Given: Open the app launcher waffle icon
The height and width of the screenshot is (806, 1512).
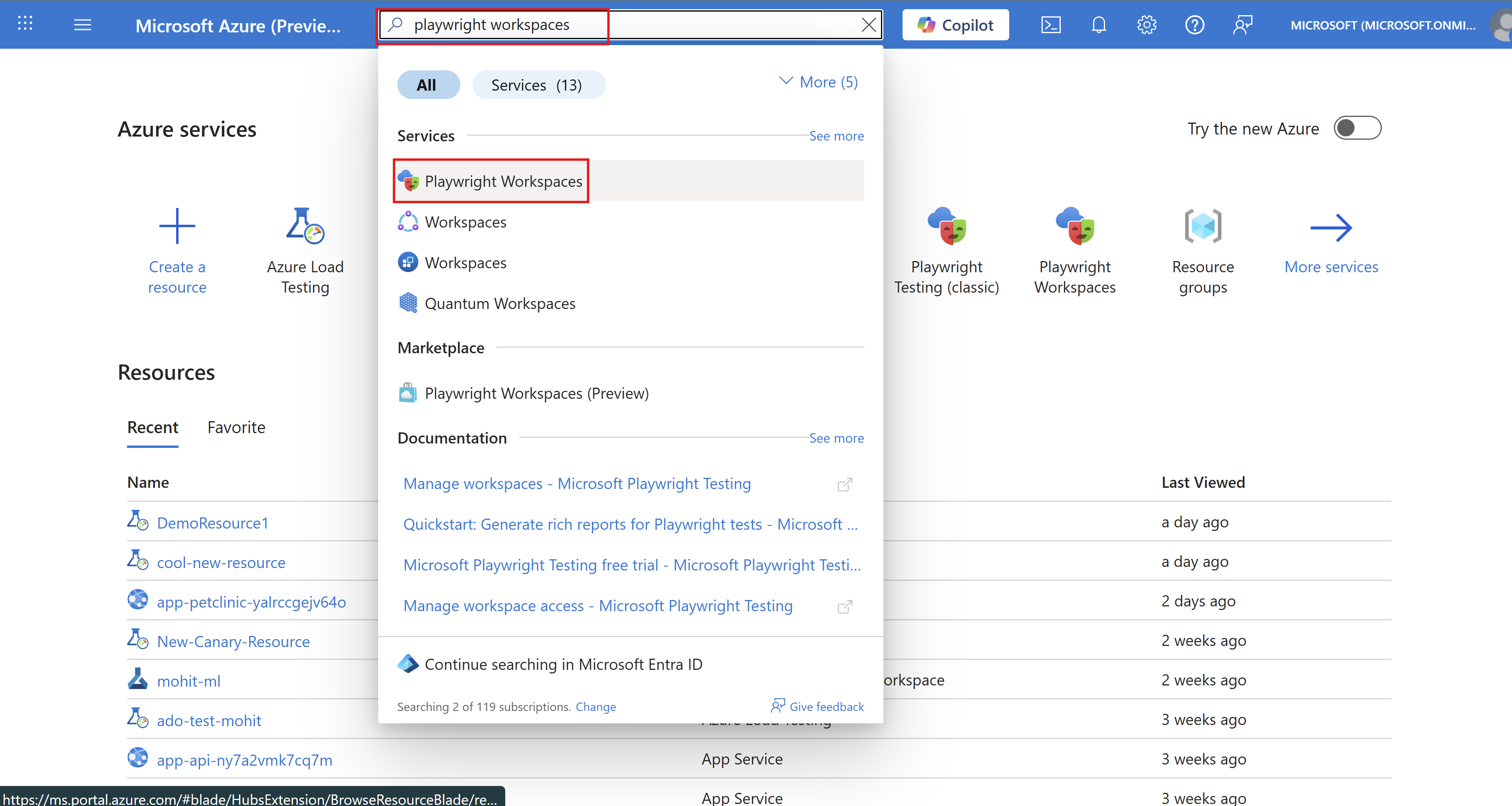Looking at the screenshot, I should coord(25,24).
